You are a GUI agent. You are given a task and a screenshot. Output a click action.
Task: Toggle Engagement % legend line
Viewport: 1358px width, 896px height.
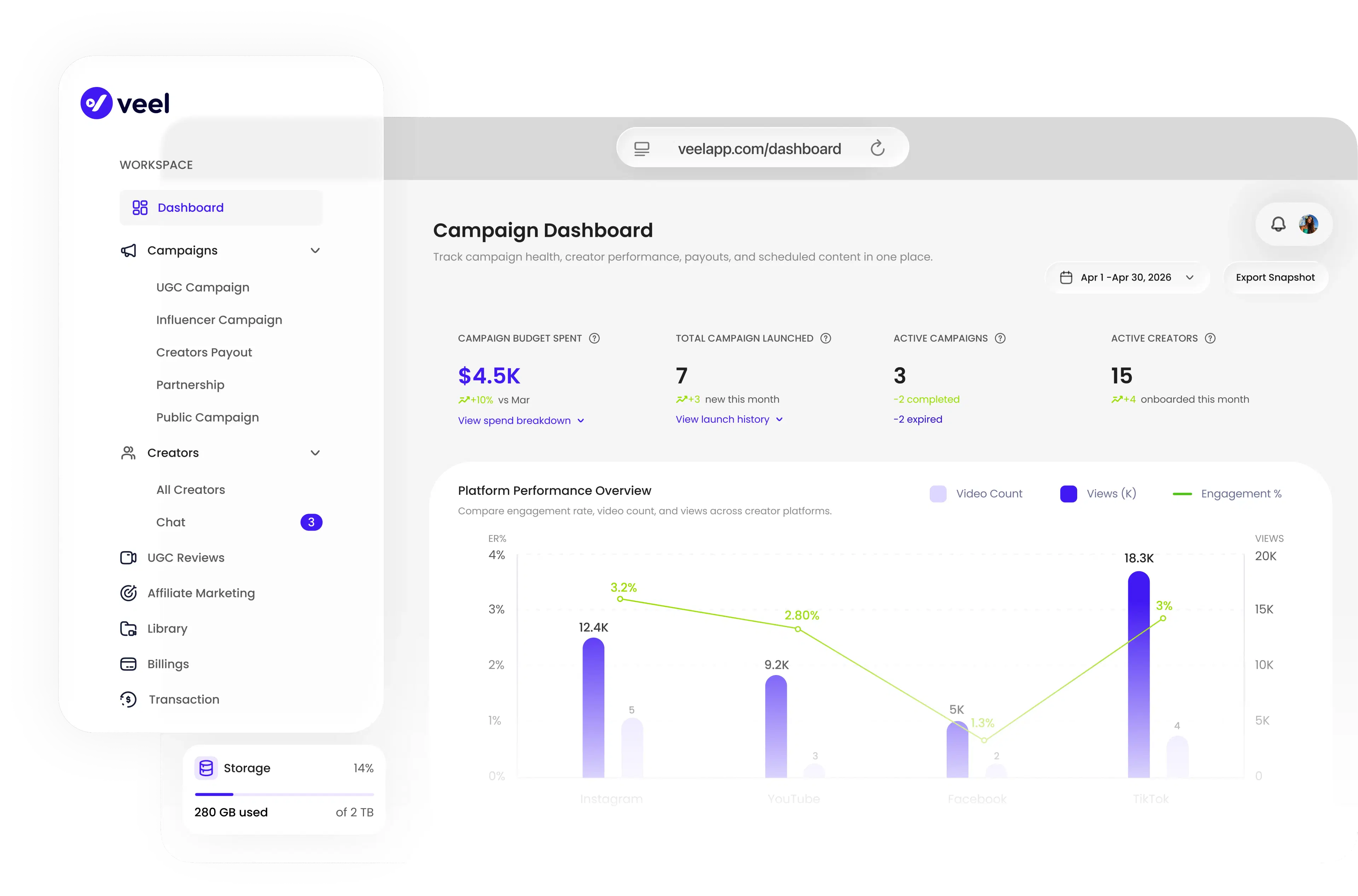(x=1227, y=494)
